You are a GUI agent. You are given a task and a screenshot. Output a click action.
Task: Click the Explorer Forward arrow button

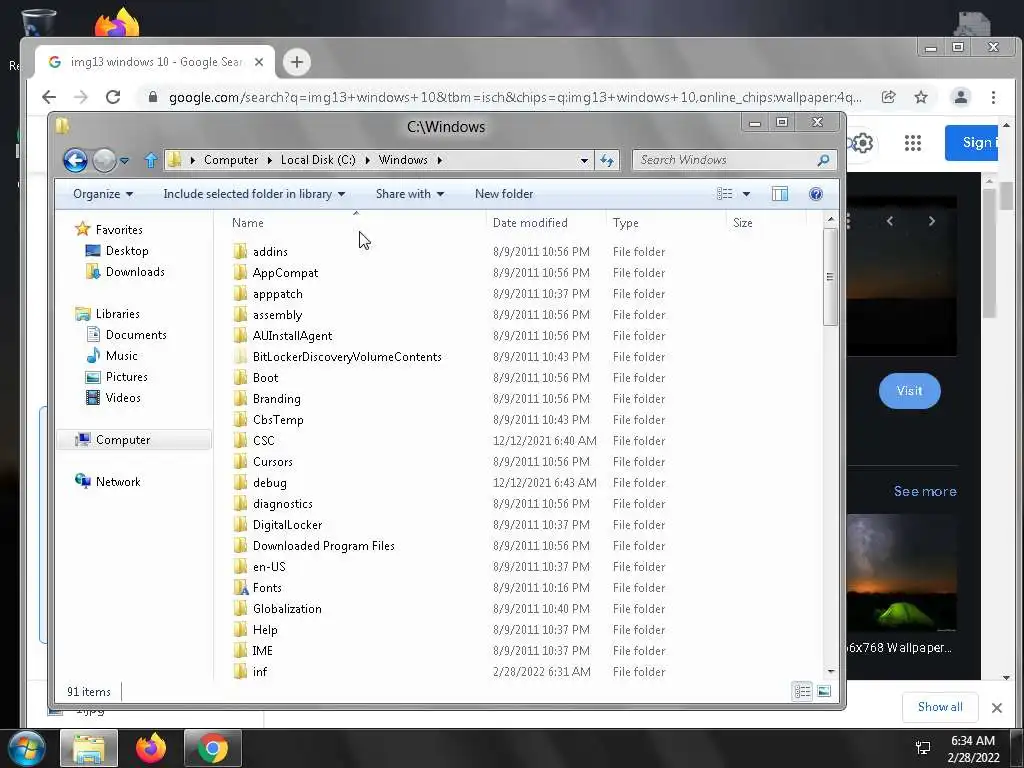(104, 160)
